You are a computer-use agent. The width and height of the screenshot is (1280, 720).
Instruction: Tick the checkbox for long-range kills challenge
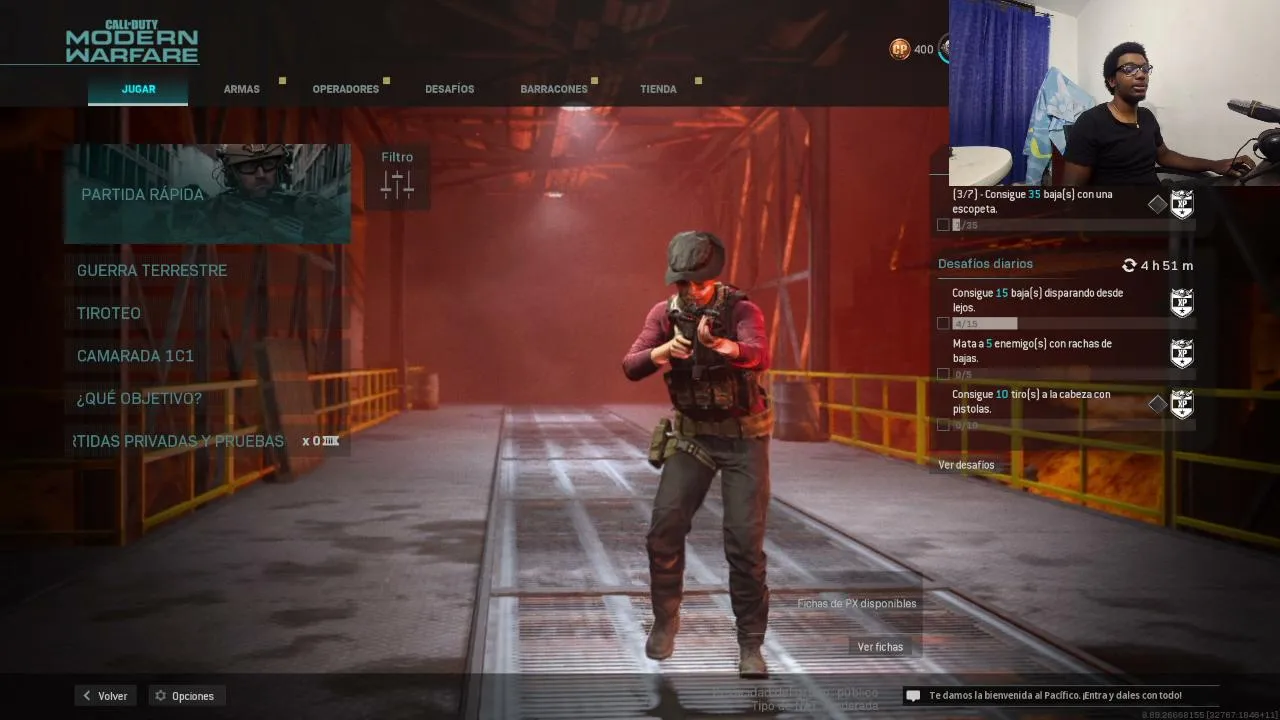(x=943, y=323)
